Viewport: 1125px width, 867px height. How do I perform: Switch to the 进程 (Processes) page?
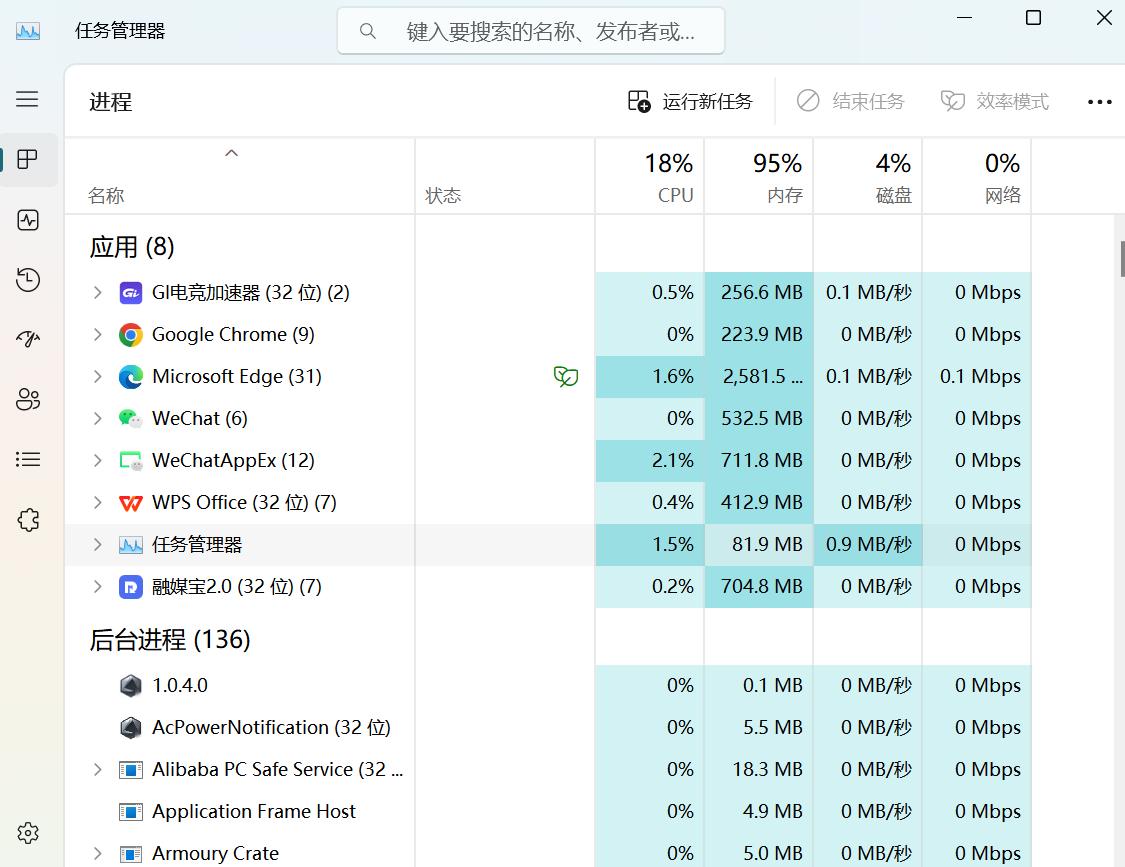click(x=27, y=159)
